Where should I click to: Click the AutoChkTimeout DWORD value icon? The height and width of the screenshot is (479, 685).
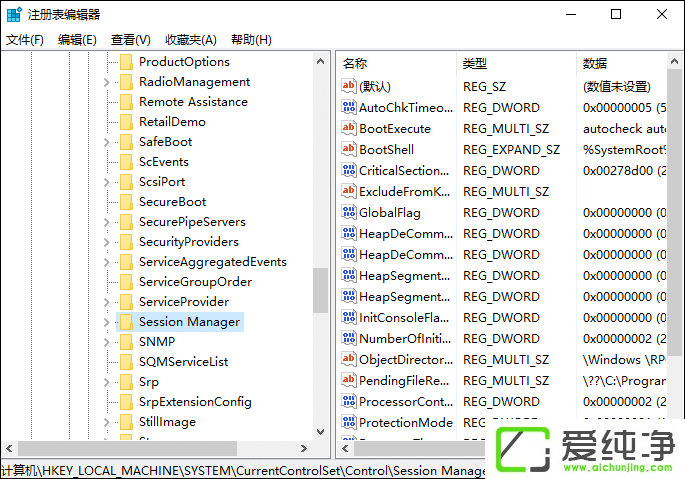(349, 107)
